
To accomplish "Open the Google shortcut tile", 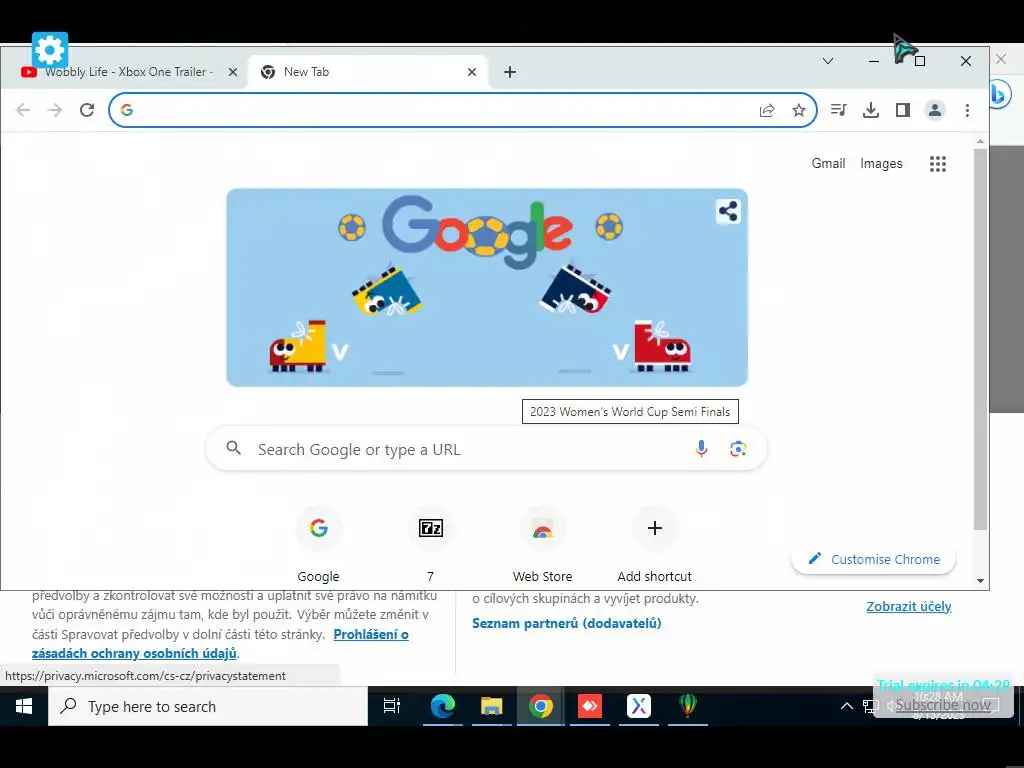I will click(319, 543).
